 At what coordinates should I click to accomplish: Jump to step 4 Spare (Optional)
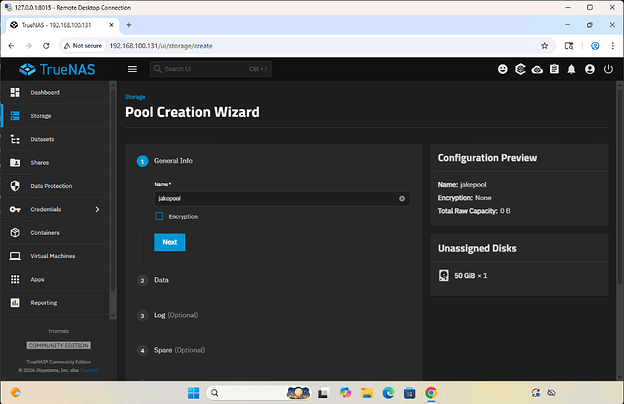tap(179, 350)
